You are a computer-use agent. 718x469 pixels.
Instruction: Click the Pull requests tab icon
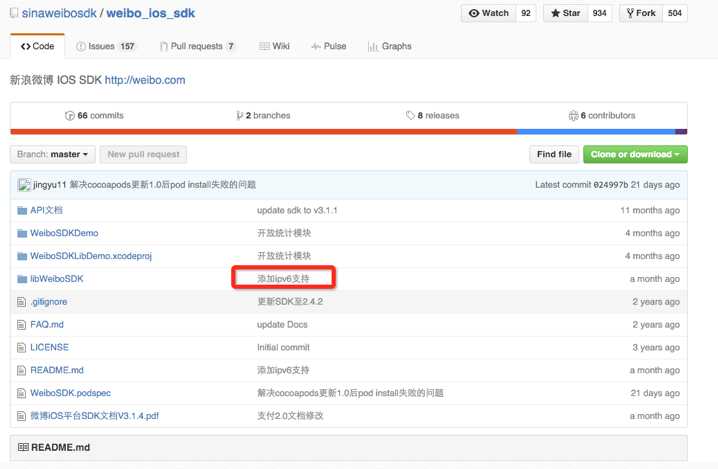click(163, 46)
